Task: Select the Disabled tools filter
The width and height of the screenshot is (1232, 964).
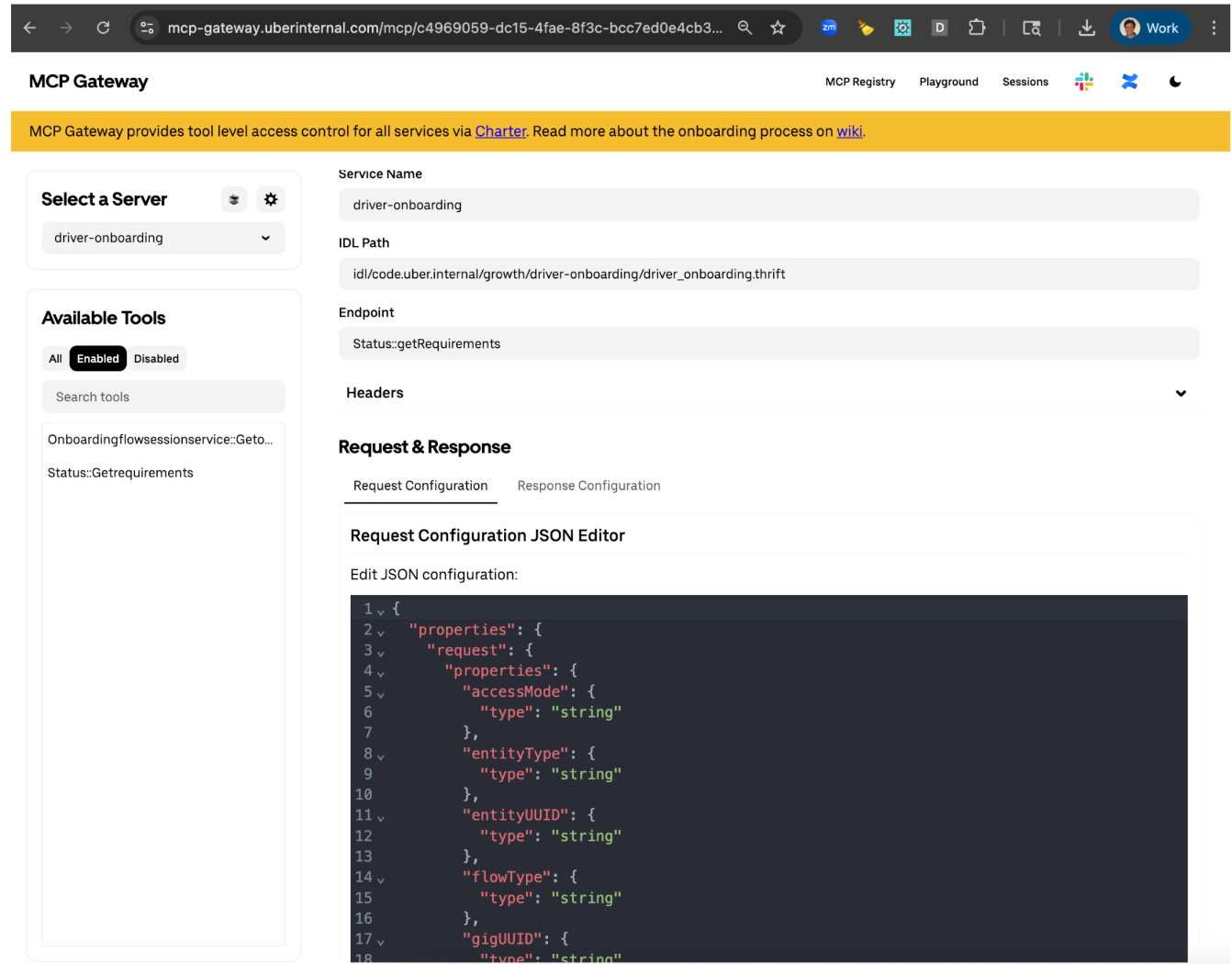Action: point(156,359)
